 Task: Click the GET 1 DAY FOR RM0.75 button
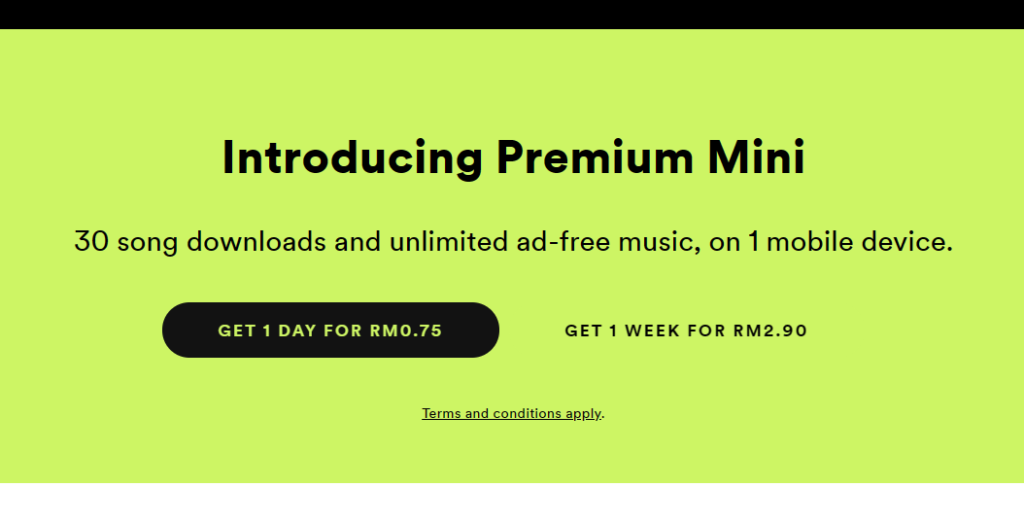(330, 330)
